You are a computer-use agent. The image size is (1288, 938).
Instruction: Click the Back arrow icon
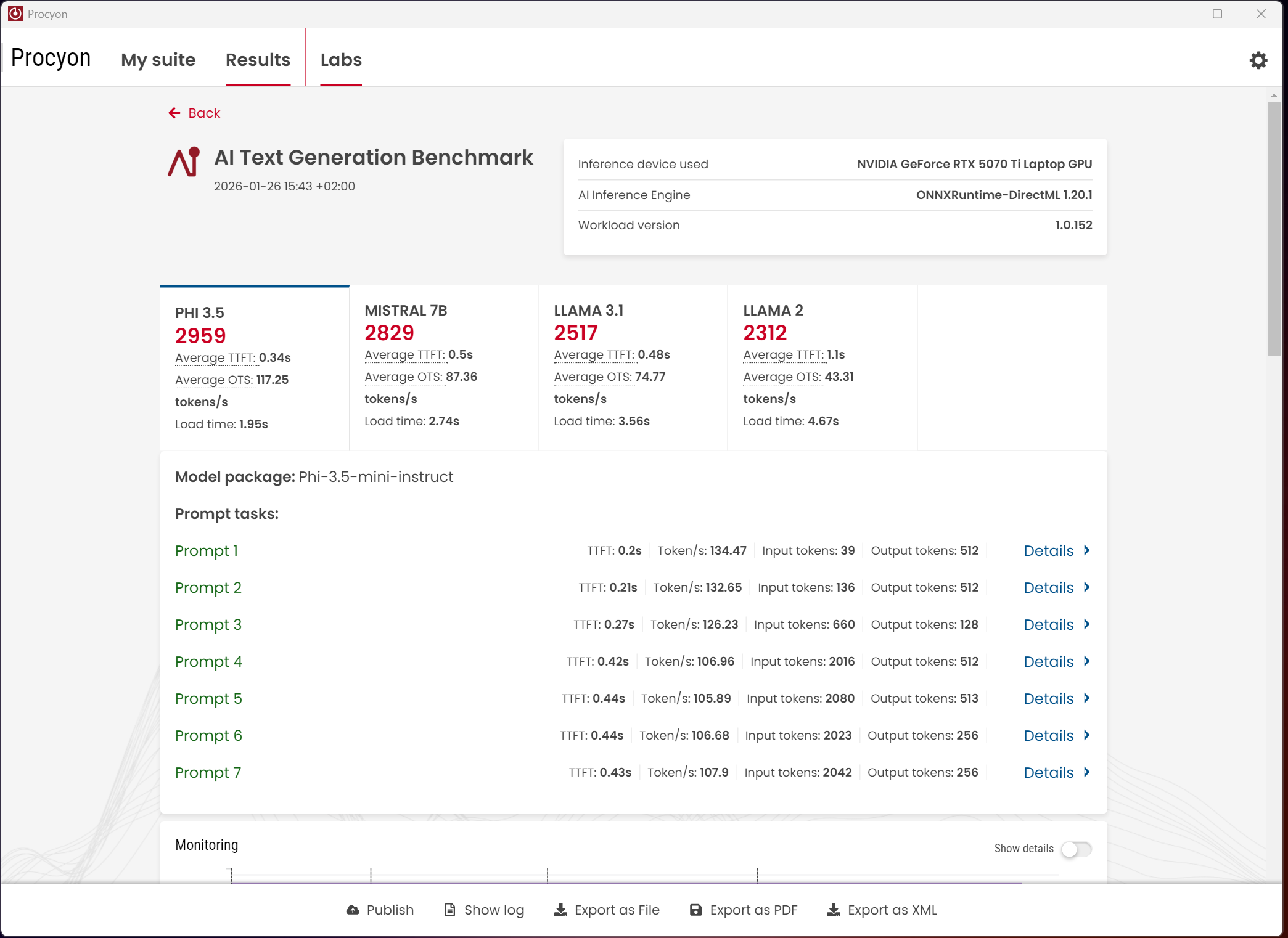click(174, 113)
